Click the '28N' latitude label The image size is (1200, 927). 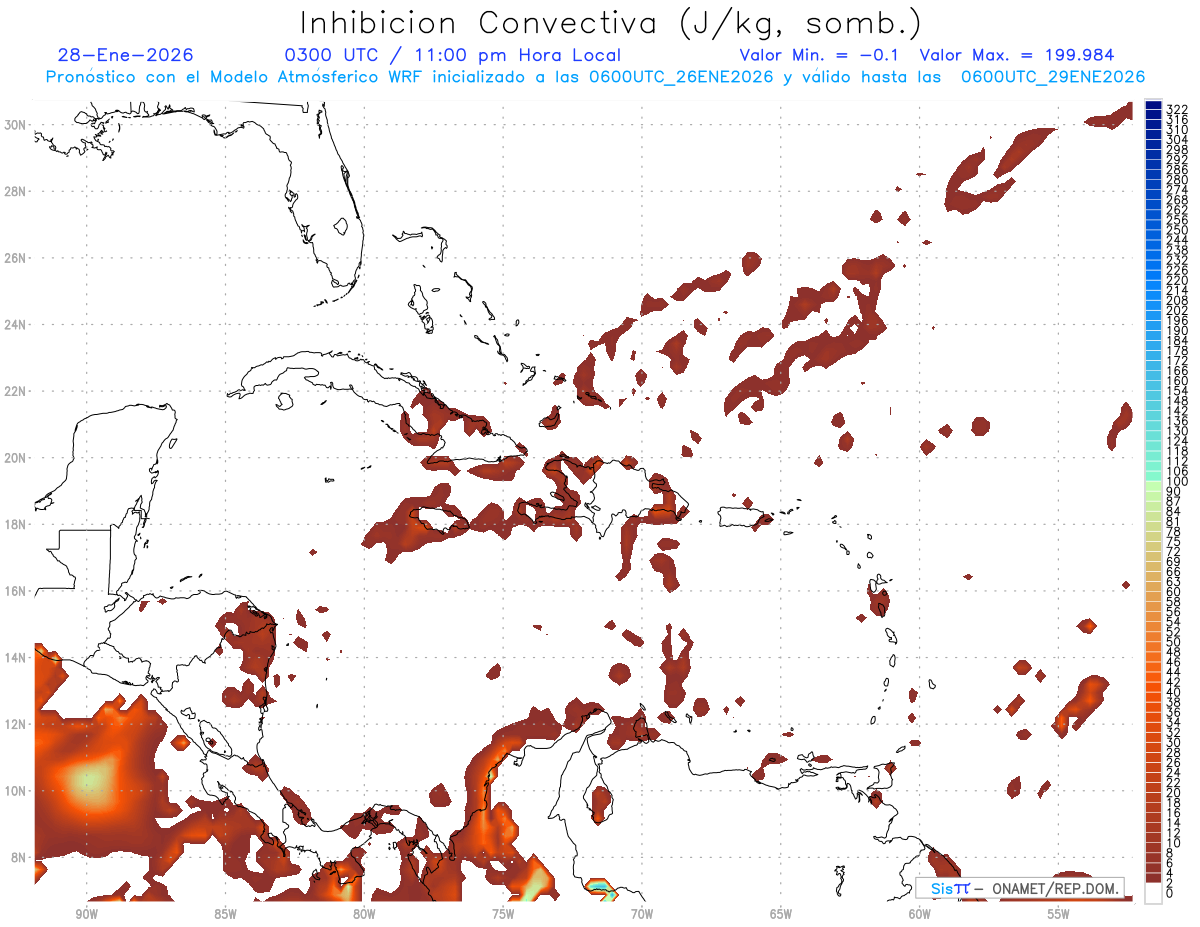click(x=16, y=191)
